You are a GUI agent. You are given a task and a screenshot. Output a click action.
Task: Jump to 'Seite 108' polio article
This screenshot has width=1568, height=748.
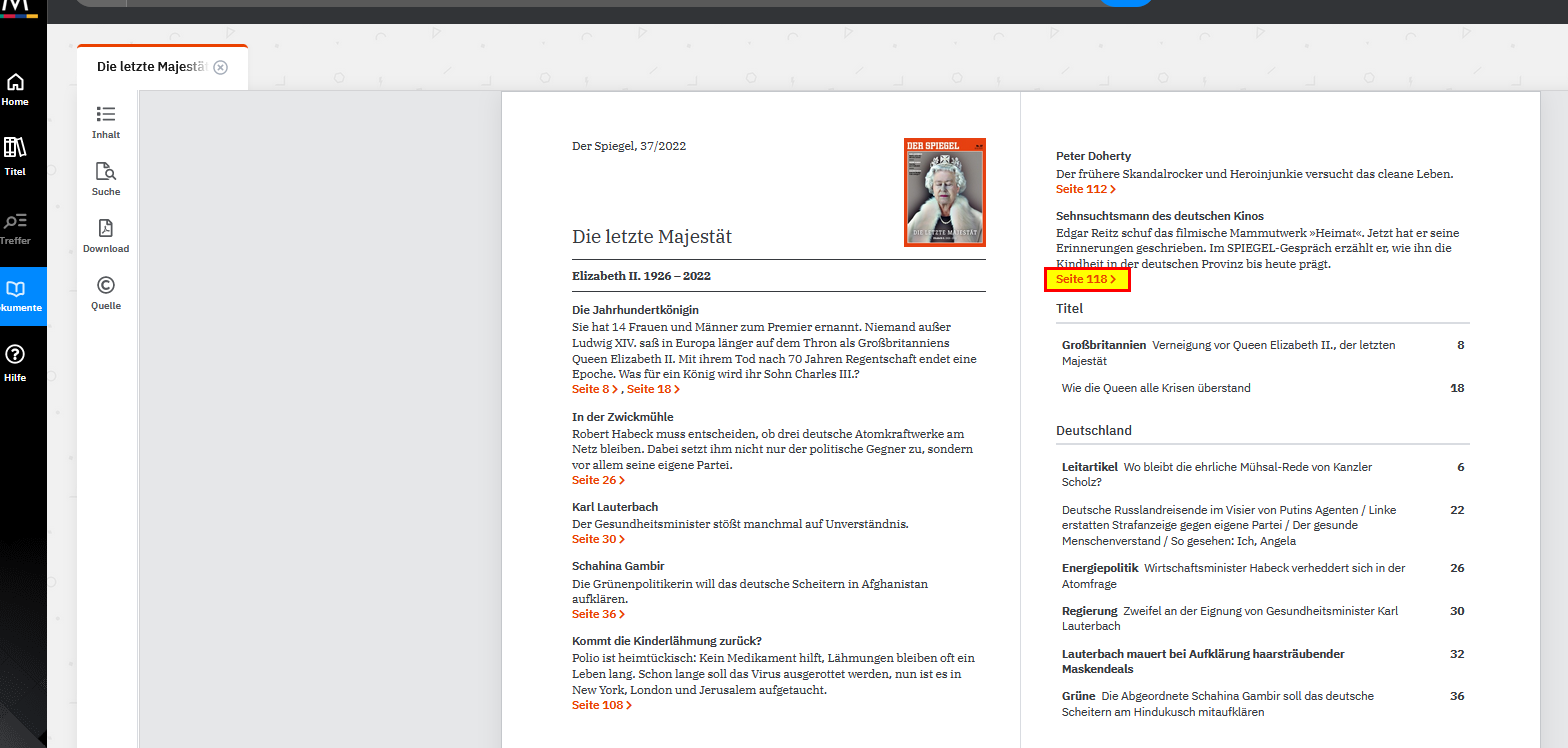pos(601,705)
